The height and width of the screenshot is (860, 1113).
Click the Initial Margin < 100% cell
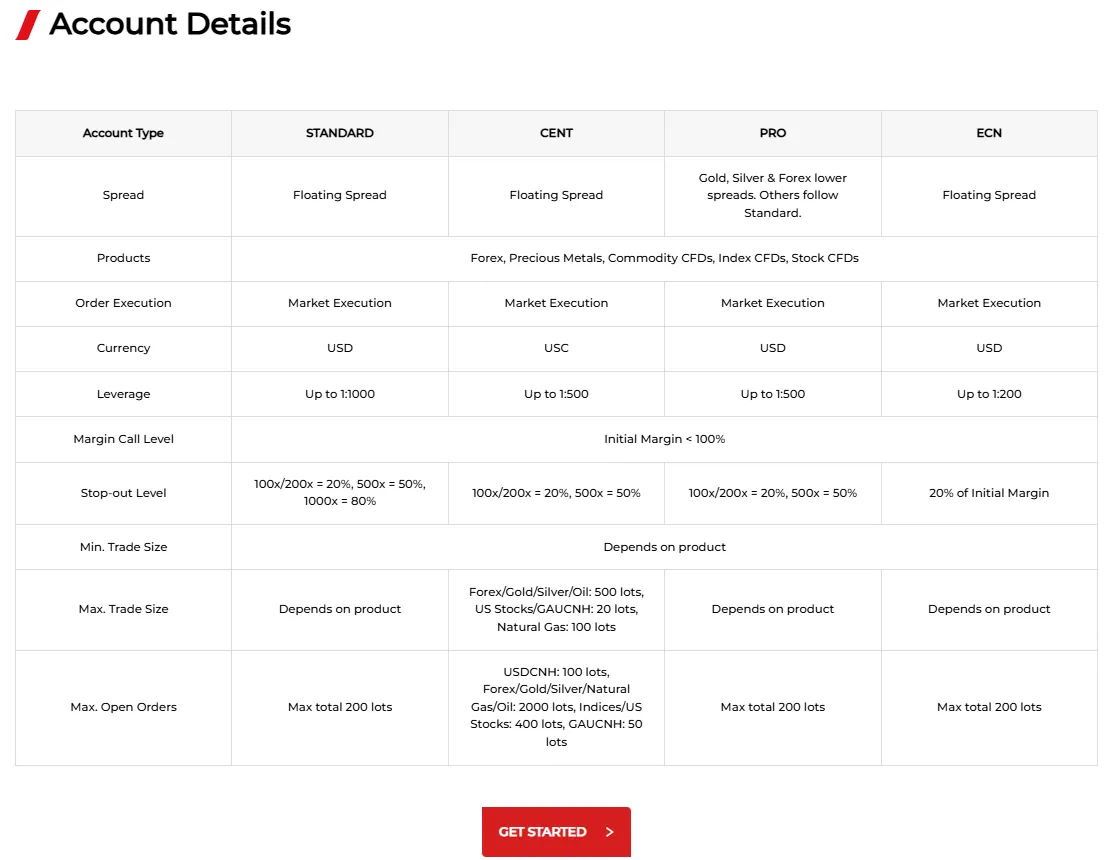[664, 439]
